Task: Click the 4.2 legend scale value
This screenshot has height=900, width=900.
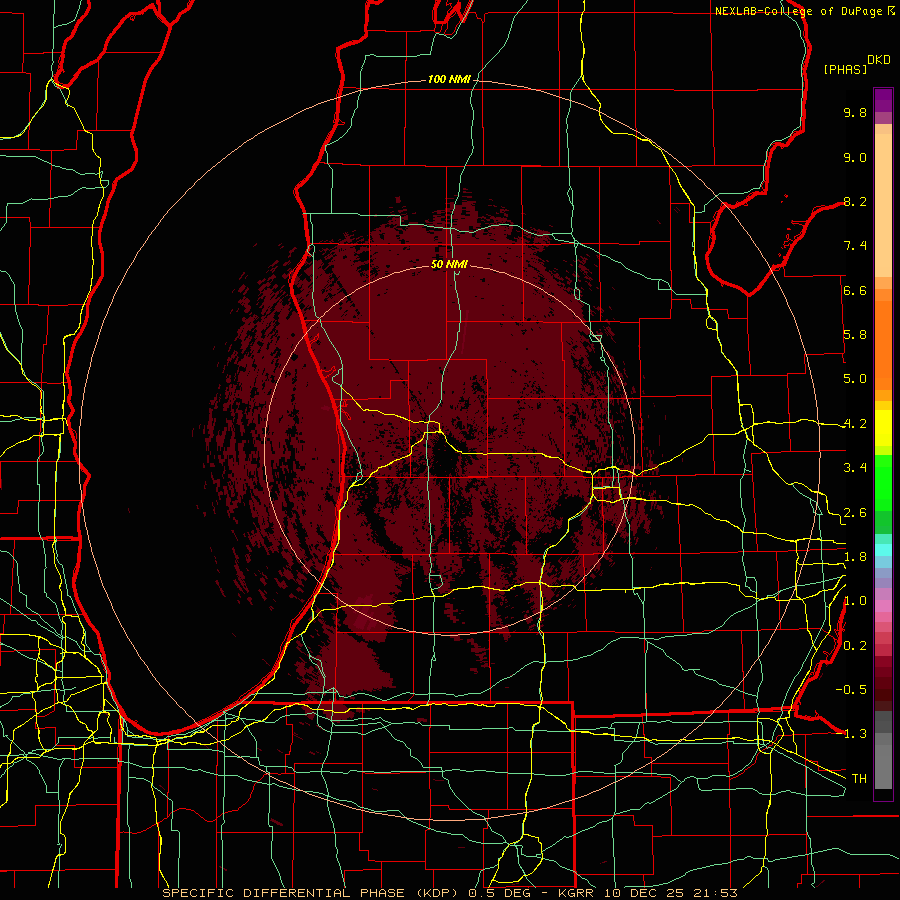Action: [855, 424]
